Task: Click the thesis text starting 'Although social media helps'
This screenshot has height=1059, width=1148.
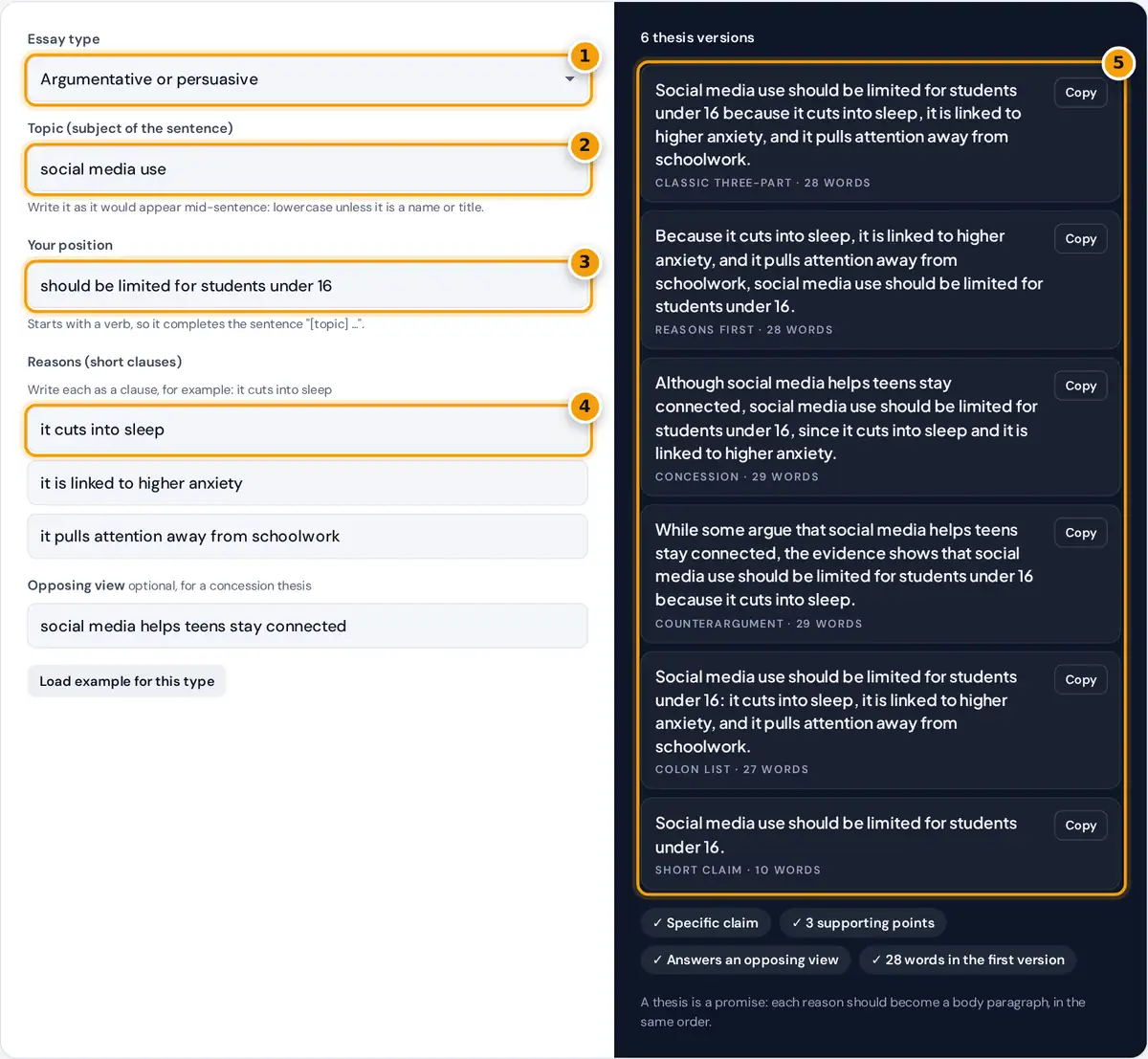Action: pos(847,418)
